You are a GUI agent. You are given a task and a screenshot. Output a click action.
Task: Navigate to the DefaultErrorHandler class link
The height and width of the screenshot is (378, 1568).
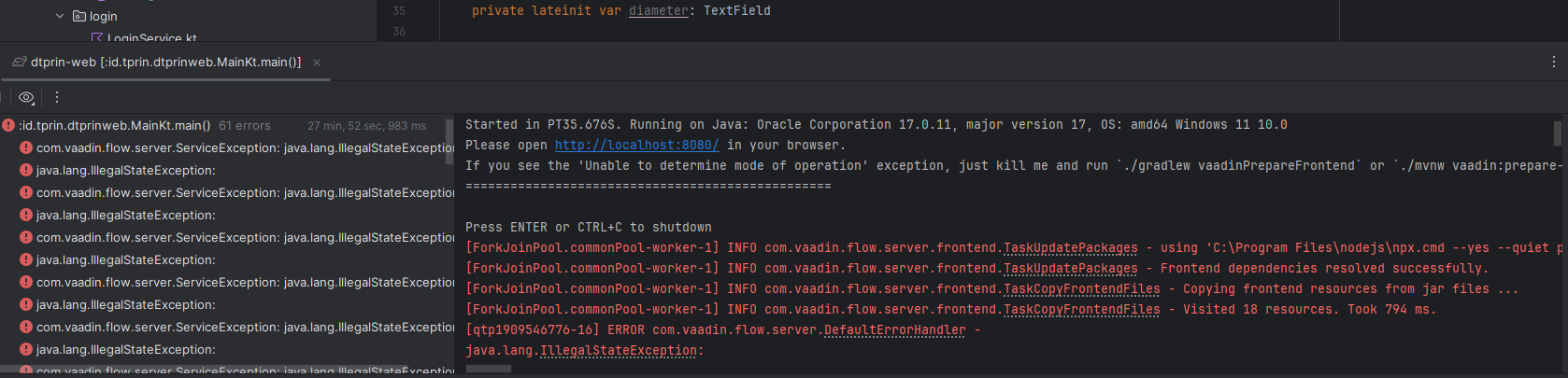[894, 330]
